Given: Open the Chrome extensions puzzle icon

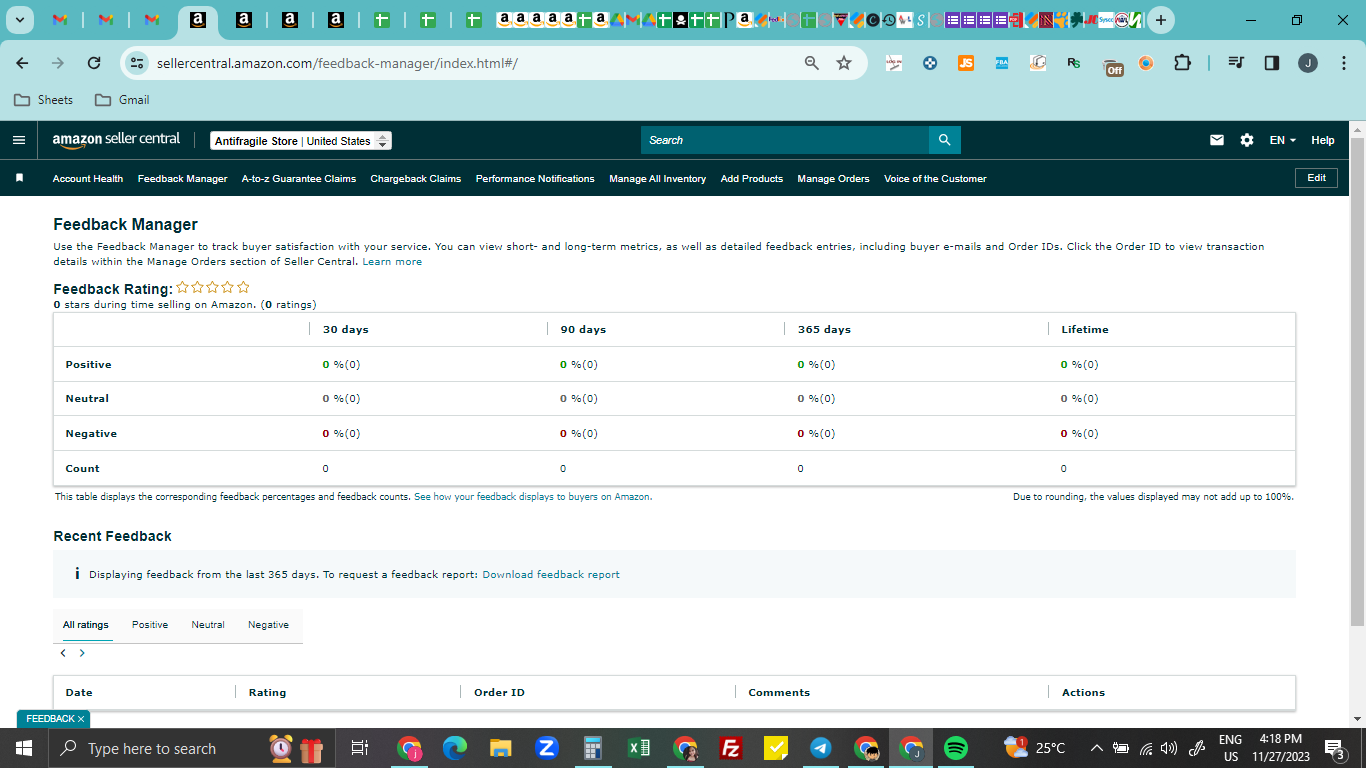Looking at the screenshot, I should point(1182,63).
